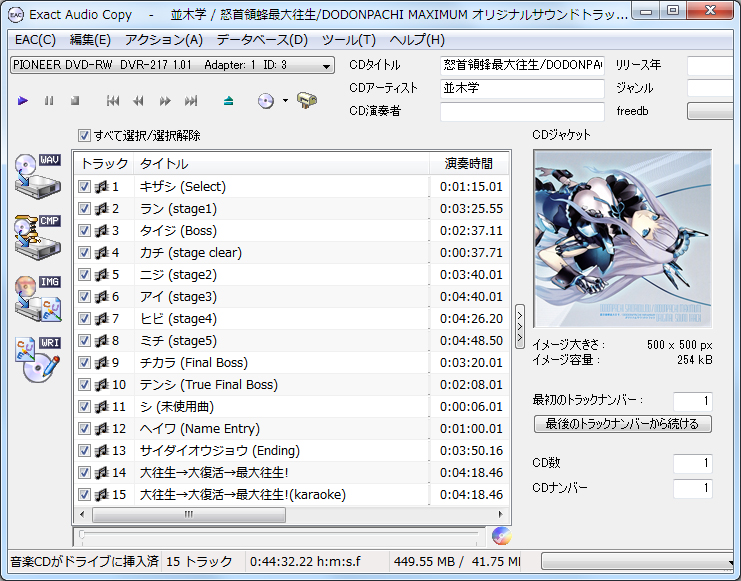Open the データベース(D) menu

click(262, 40)
